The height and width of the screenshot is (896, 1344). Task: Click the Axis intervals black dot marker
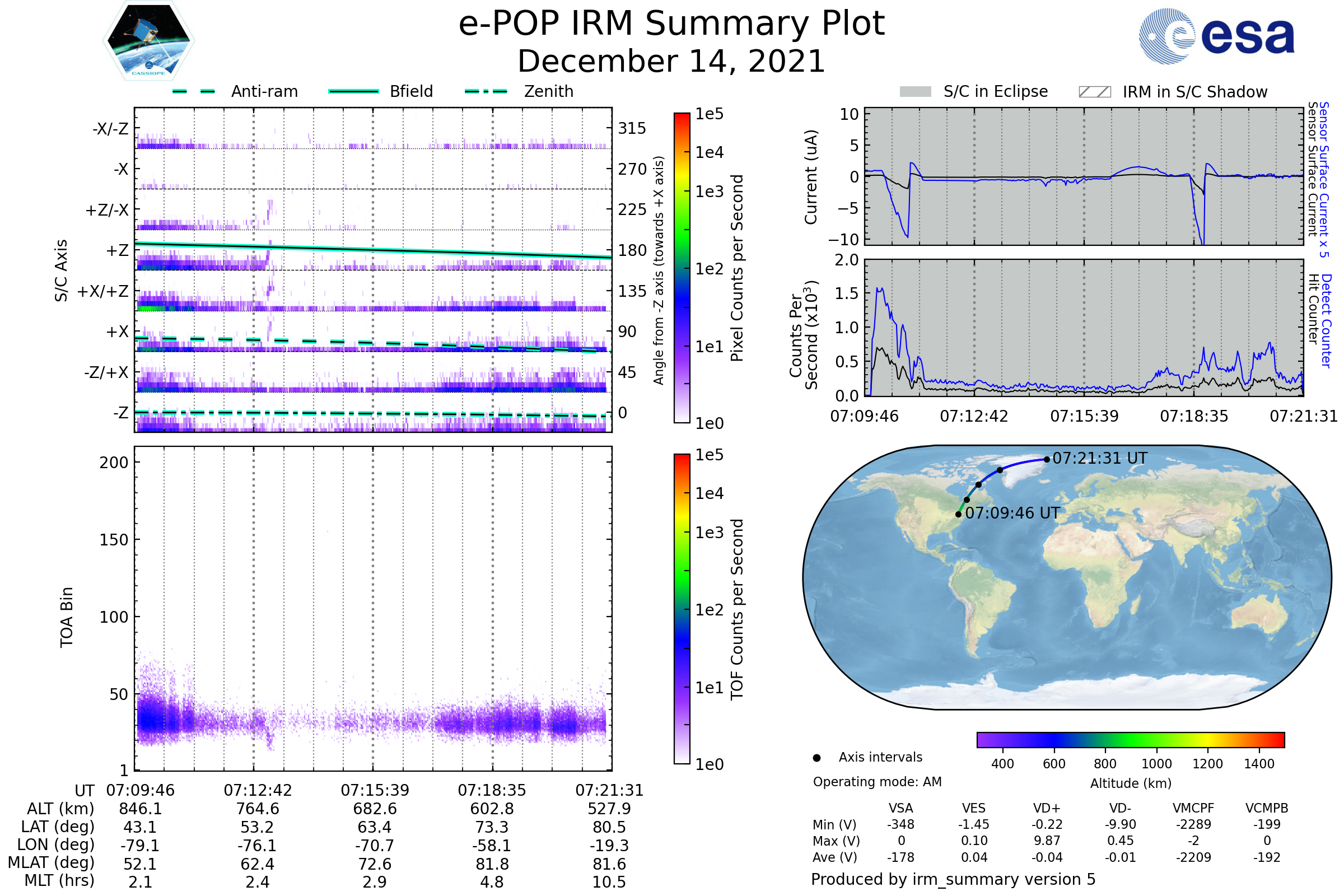(816, 758)
